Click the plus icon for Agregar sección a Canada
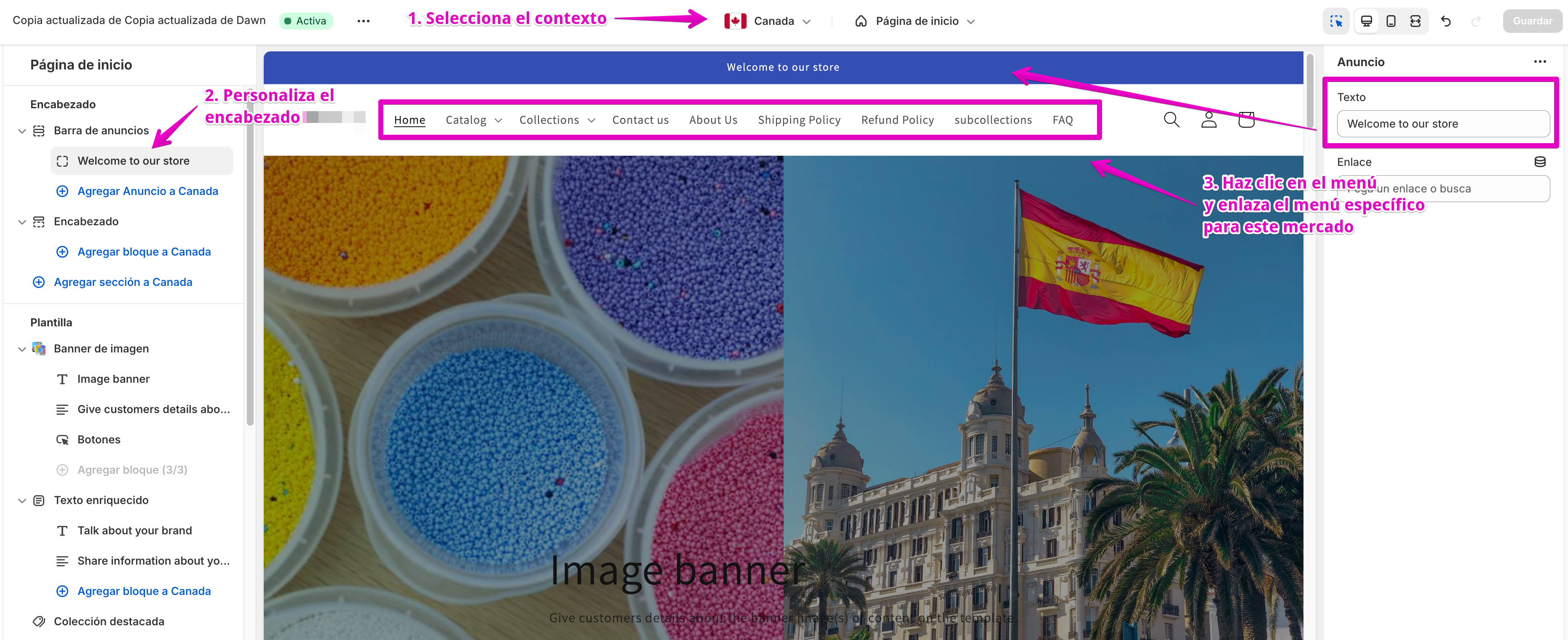Image resolution: width=1568 pixels, height=640 pixels. [38, 282]
